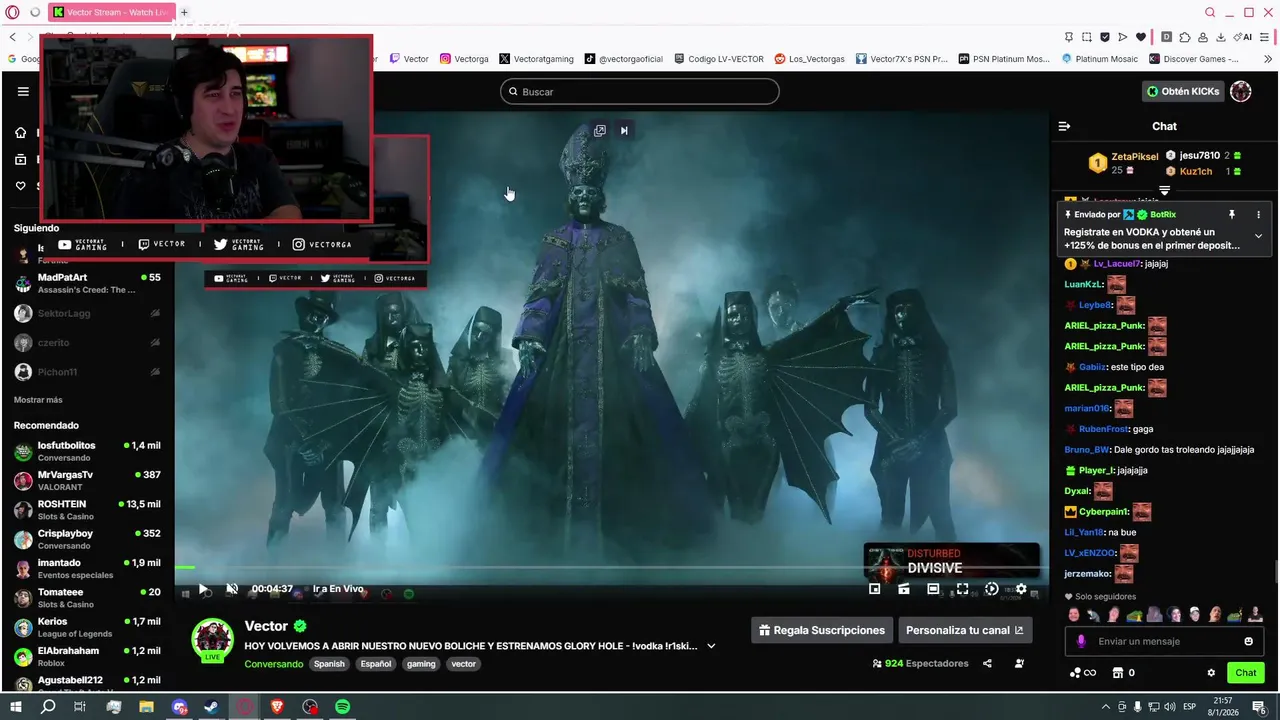The height and width of the screenshot is (720, 1280).
Task: Click 'Mostrar más' in following list
Action: tap(38, 400)
